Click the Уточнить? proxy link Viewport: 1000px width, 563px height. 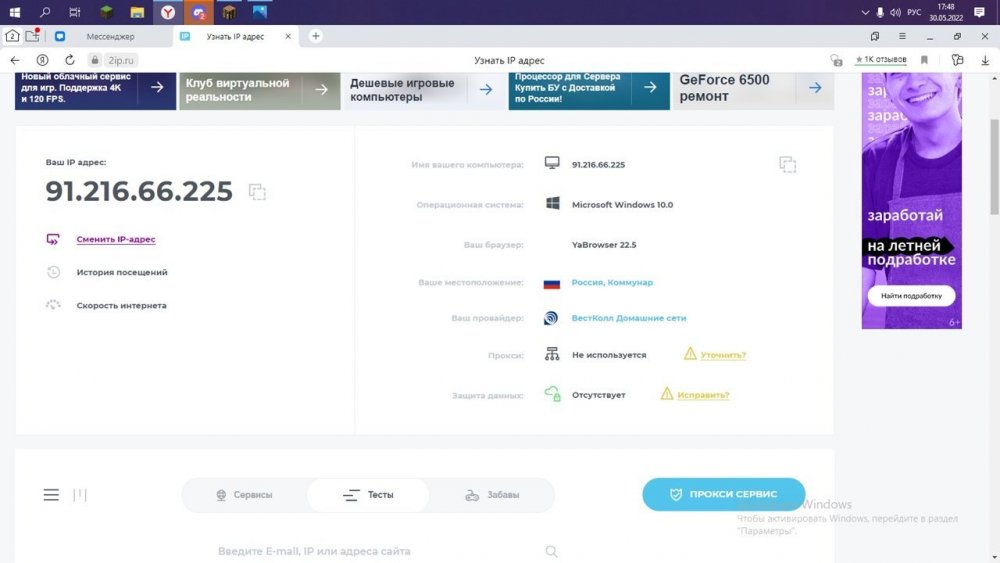[x=723, y=355]
